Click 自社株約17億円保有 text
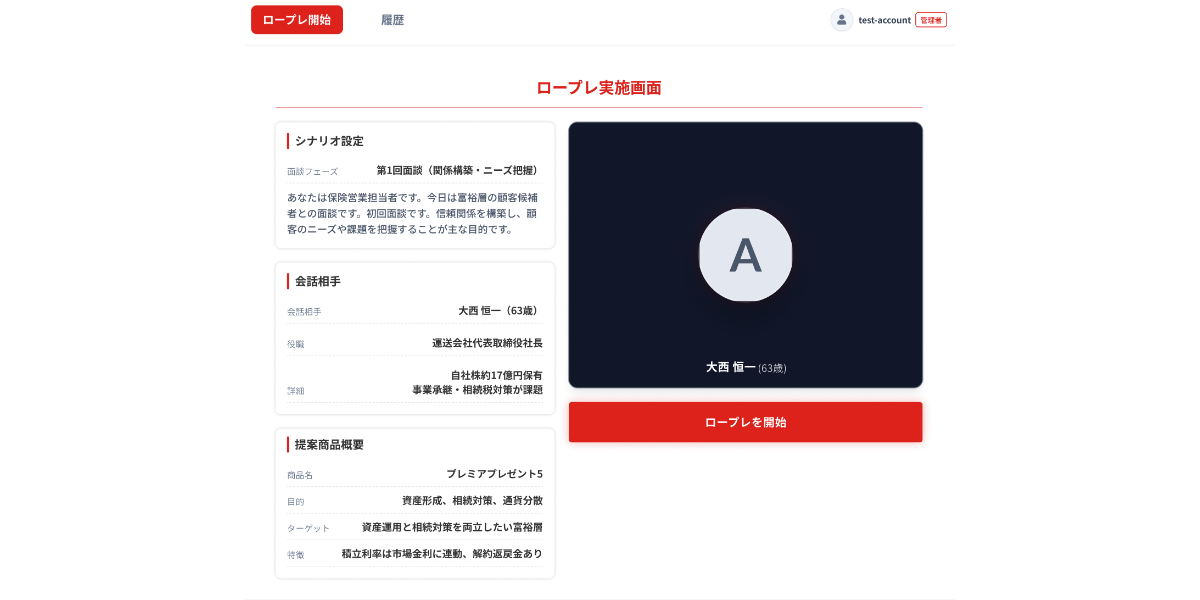1200x600 pixels. click(496, 376)
